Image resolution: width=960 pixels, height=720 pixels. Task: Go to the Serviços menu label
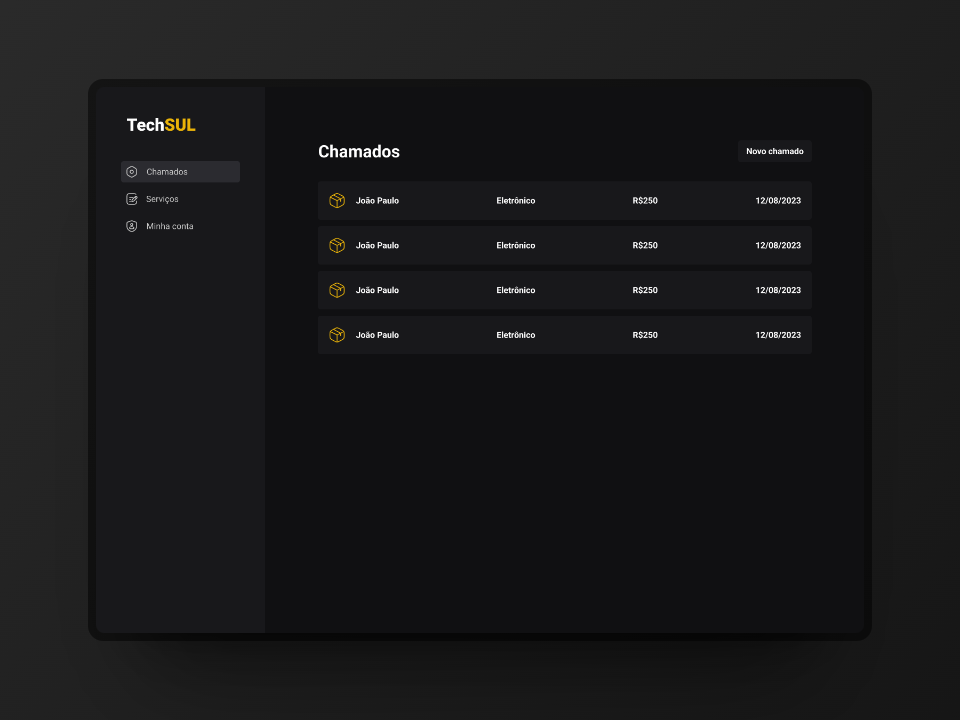tap(162, 199)
